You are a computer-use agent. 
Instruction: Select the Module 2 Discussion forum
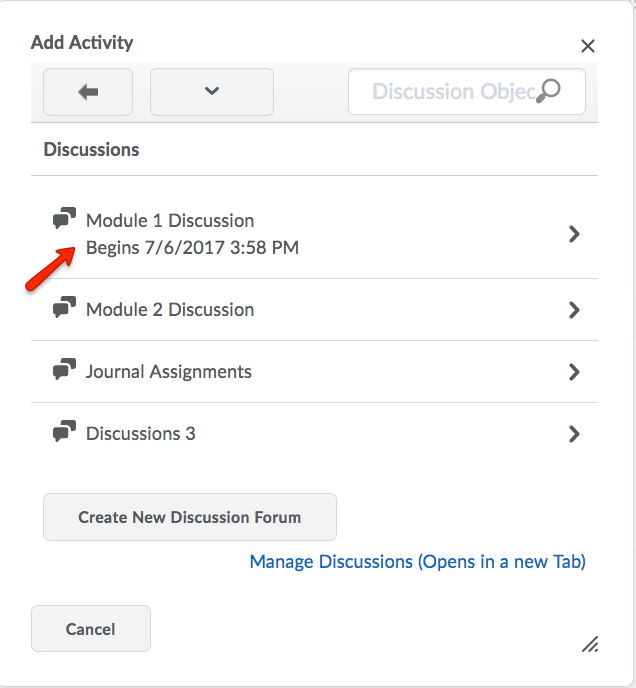point(170,310)
